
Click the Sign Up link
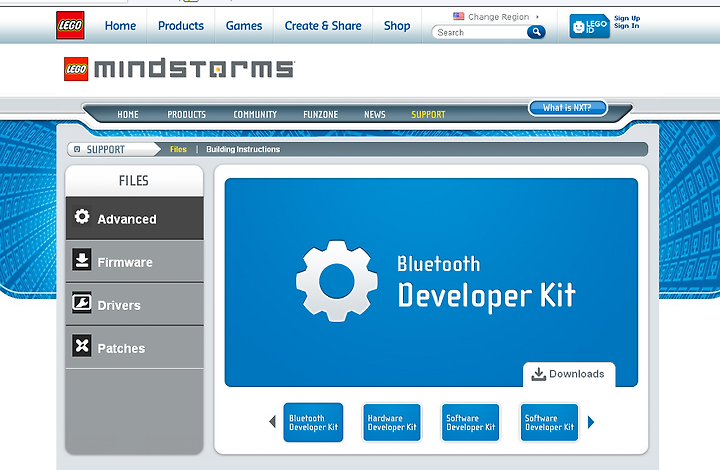click(x=627, y=18)
